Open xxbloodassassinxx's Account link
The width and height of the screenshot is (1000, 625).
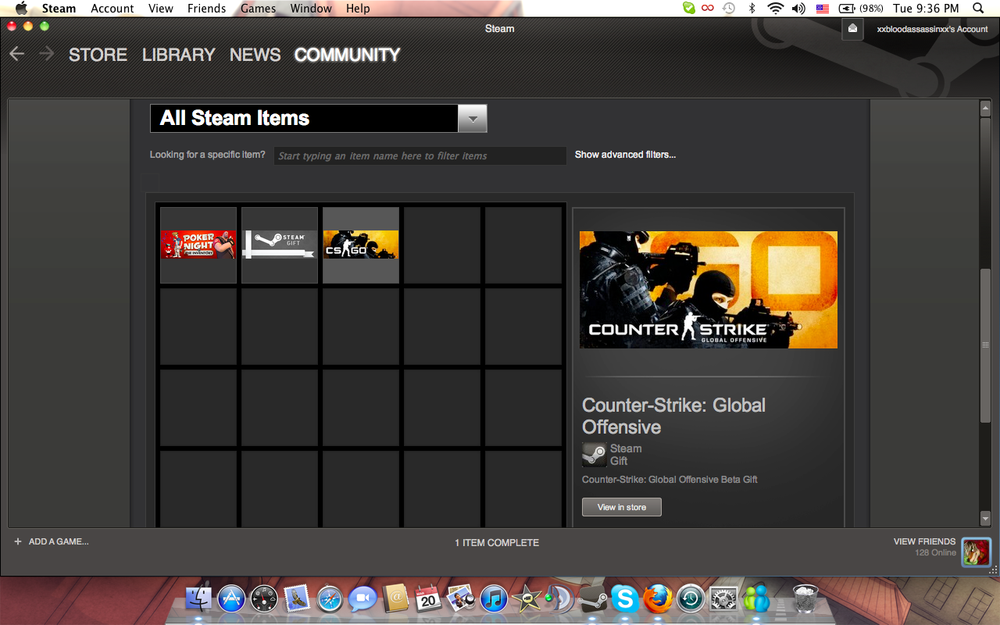click(932, 29)
